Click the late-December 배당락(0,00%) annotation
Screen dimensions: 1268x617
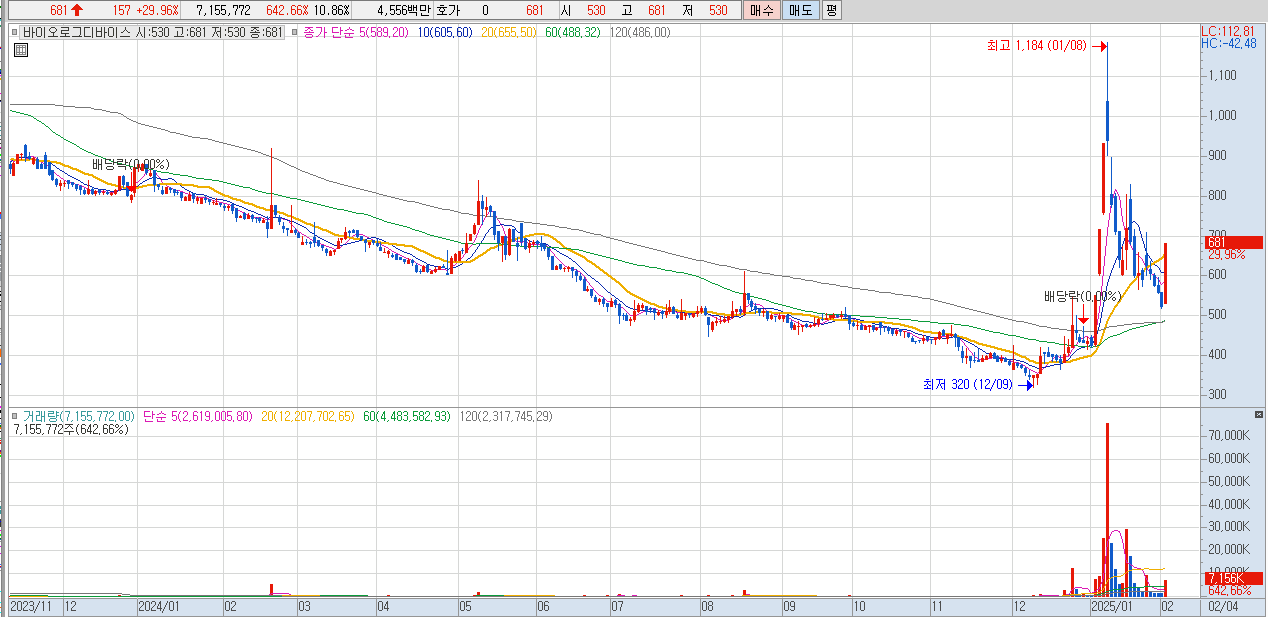(x=1083, y=296)
